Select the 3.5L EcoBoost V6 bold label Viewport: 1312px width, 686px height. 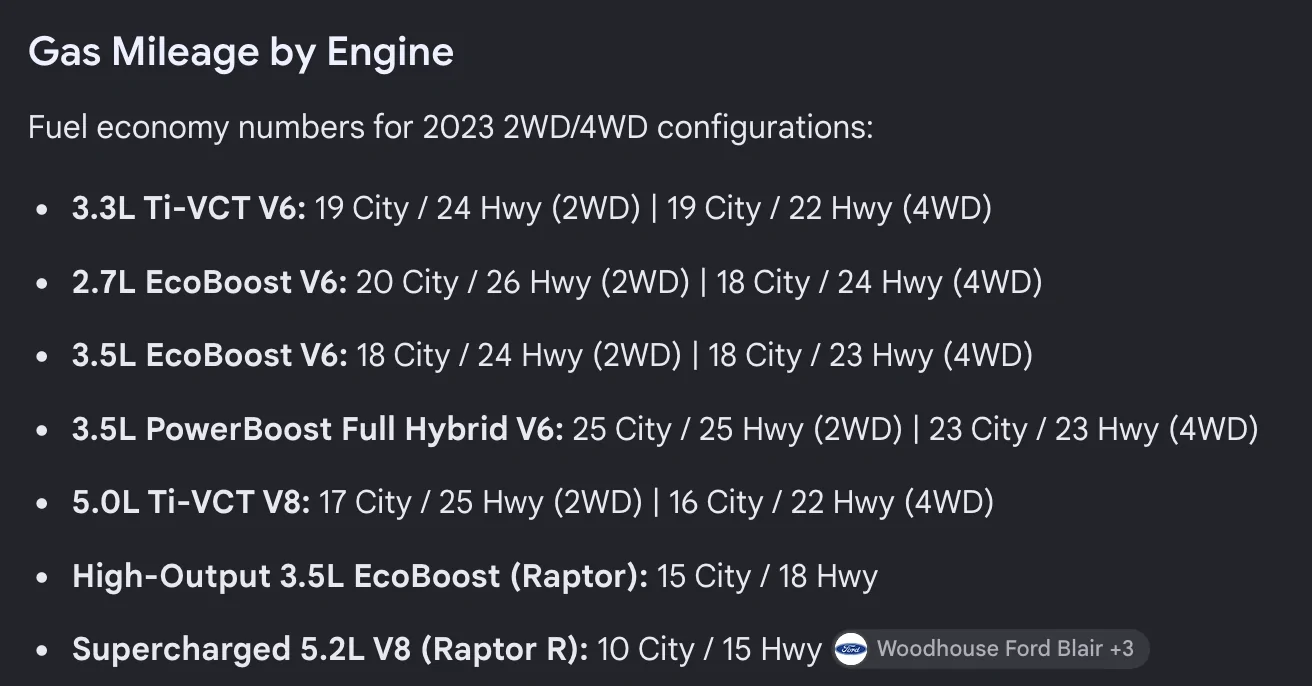pyautogui.click(x=209, y=355)
